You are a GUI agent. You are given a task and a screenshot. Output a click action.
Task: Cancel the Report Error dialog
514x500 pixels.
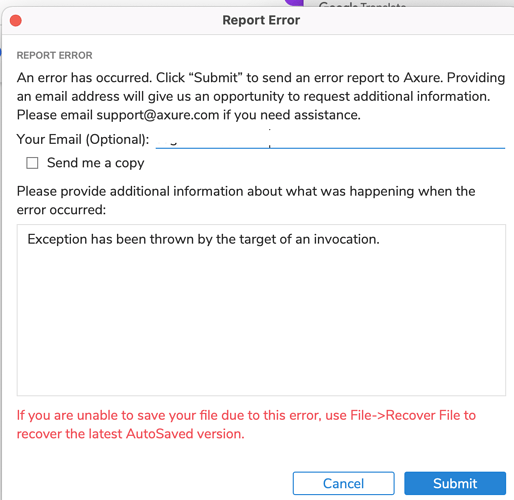[x=344, y=483]
